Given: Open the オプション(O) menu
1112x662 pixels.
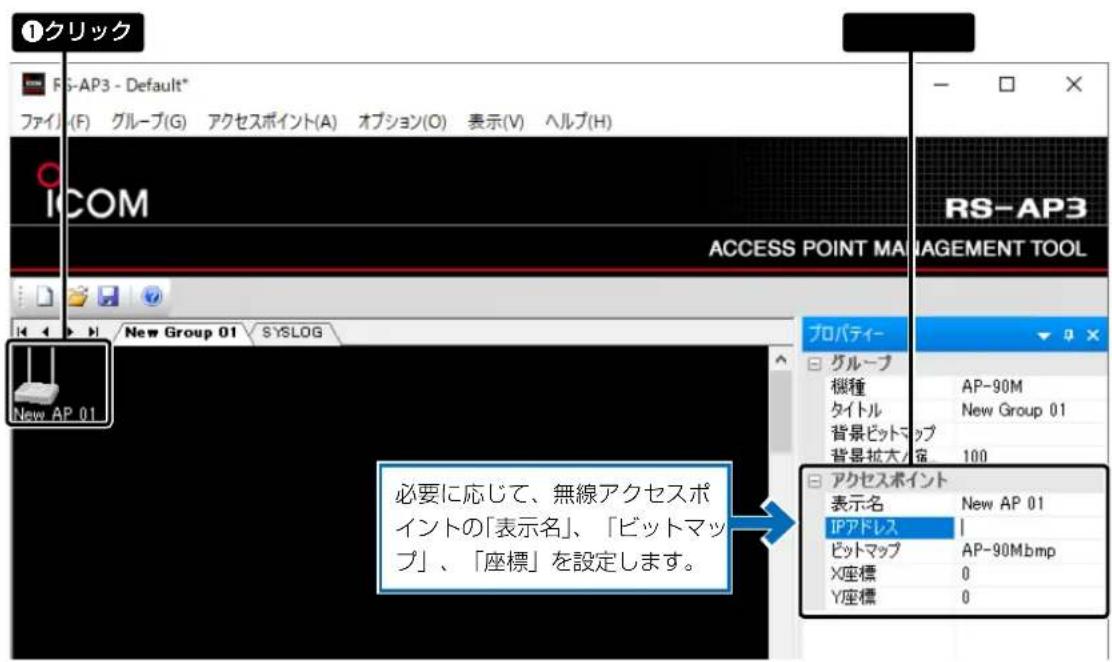Looking at the screenshot, I should pos(402,121).
